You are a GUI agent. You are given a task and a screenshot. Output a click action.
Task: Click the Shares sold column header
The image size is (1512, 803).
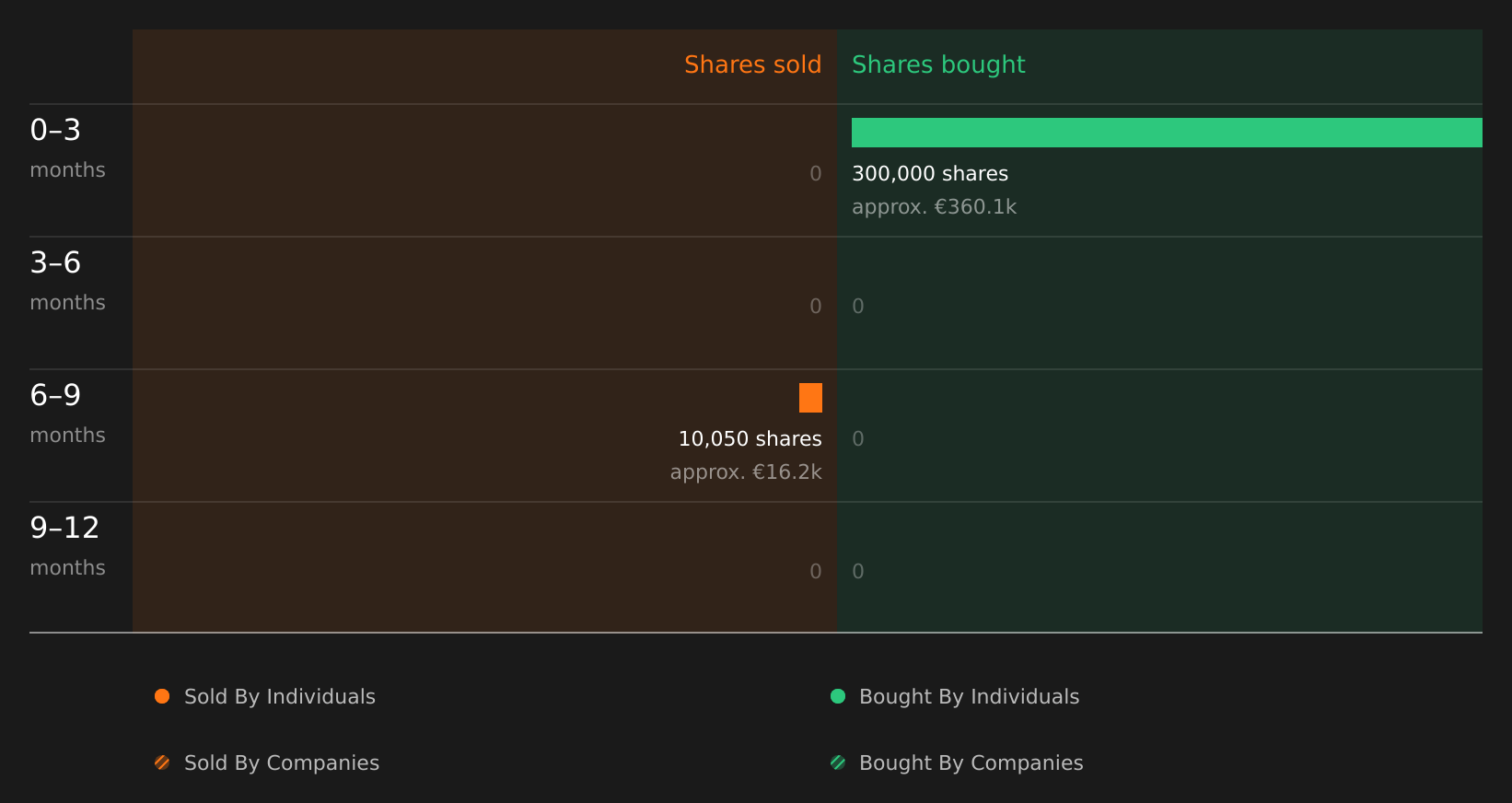point(752,64)
